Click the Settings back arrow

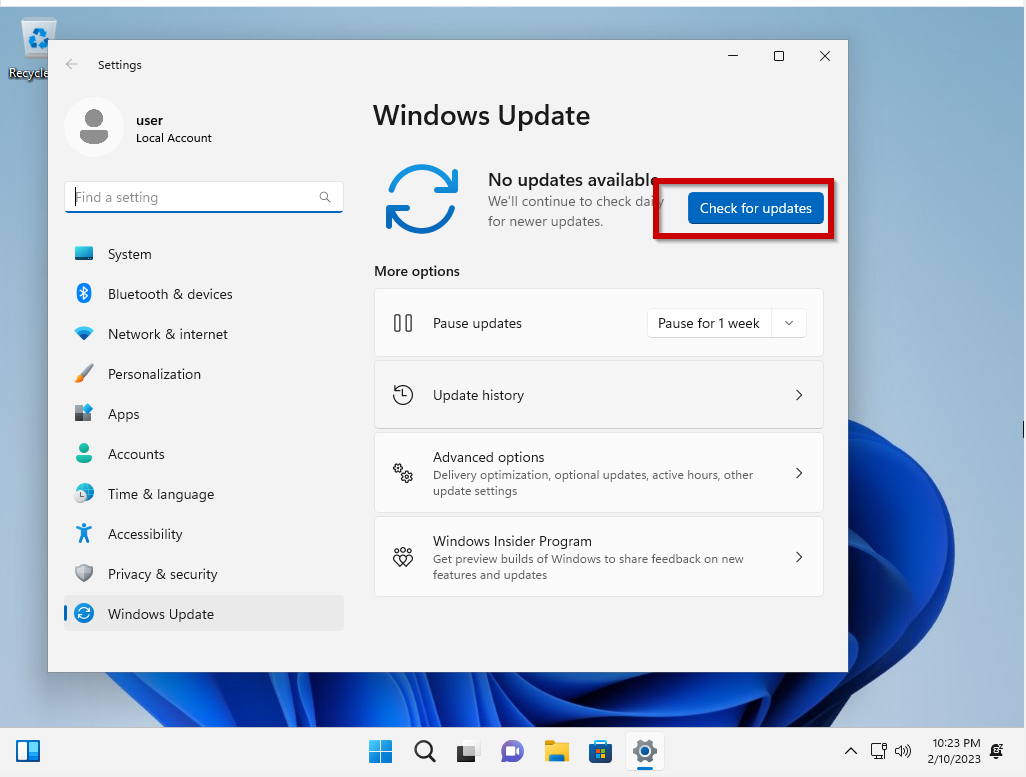[x=72, y=64]
